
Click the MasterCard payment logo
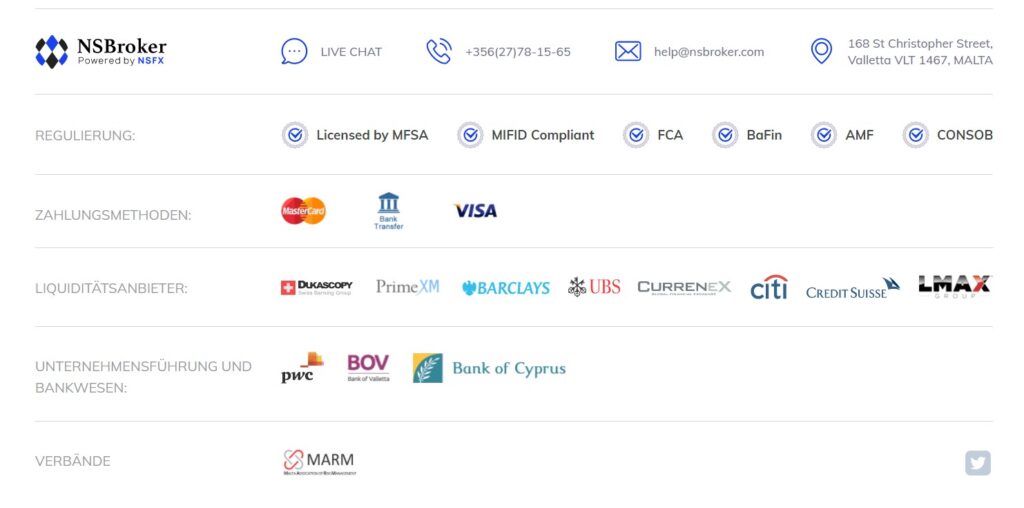click(304, 210)
